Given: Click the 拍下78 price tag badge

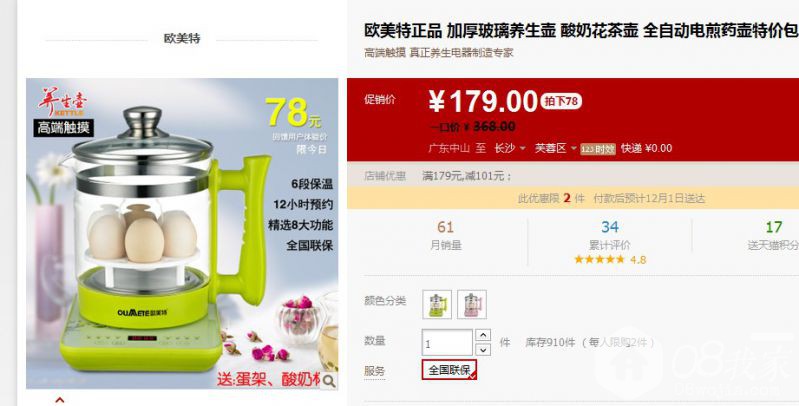Looking at the screenshot, I should [x=561, y=101].
